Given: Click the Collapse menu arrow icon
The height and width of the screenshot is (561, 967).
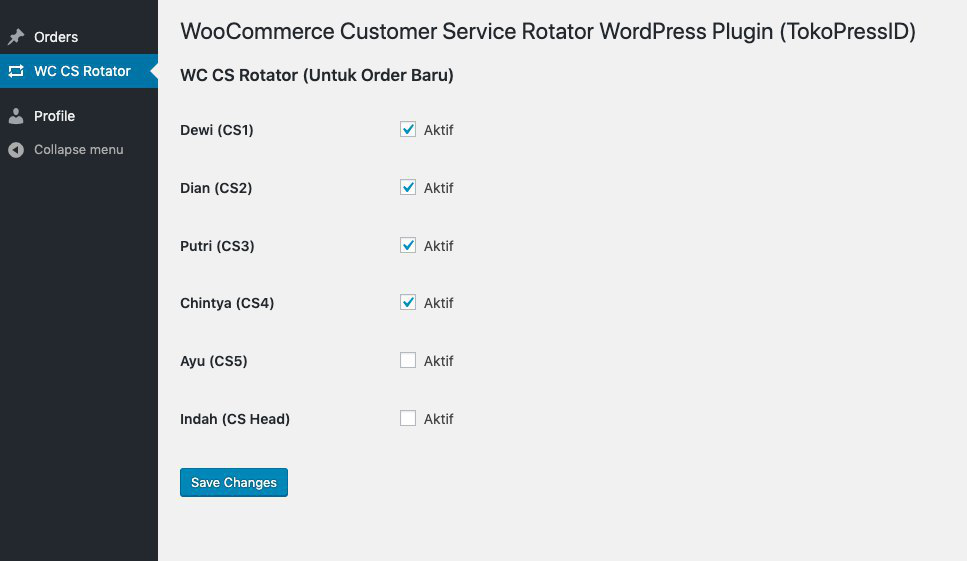Looking at the screenshot, I should pos(16,150).
